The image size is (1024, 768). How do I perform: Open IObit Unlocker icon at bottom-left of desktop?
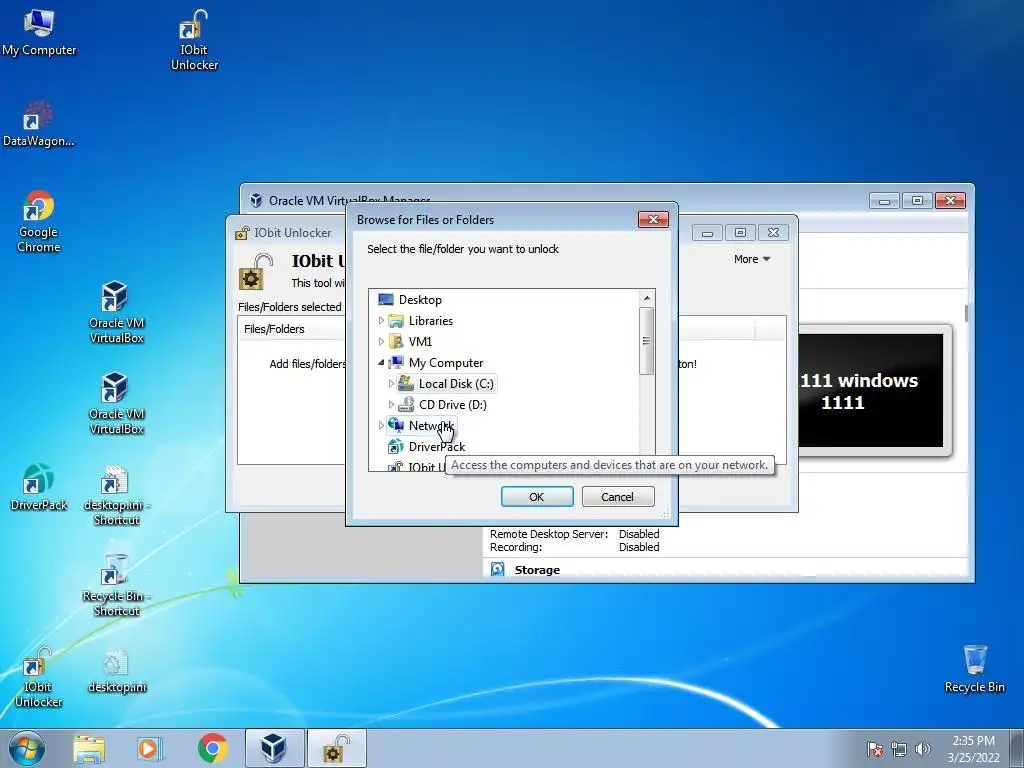tap(39, 677)
